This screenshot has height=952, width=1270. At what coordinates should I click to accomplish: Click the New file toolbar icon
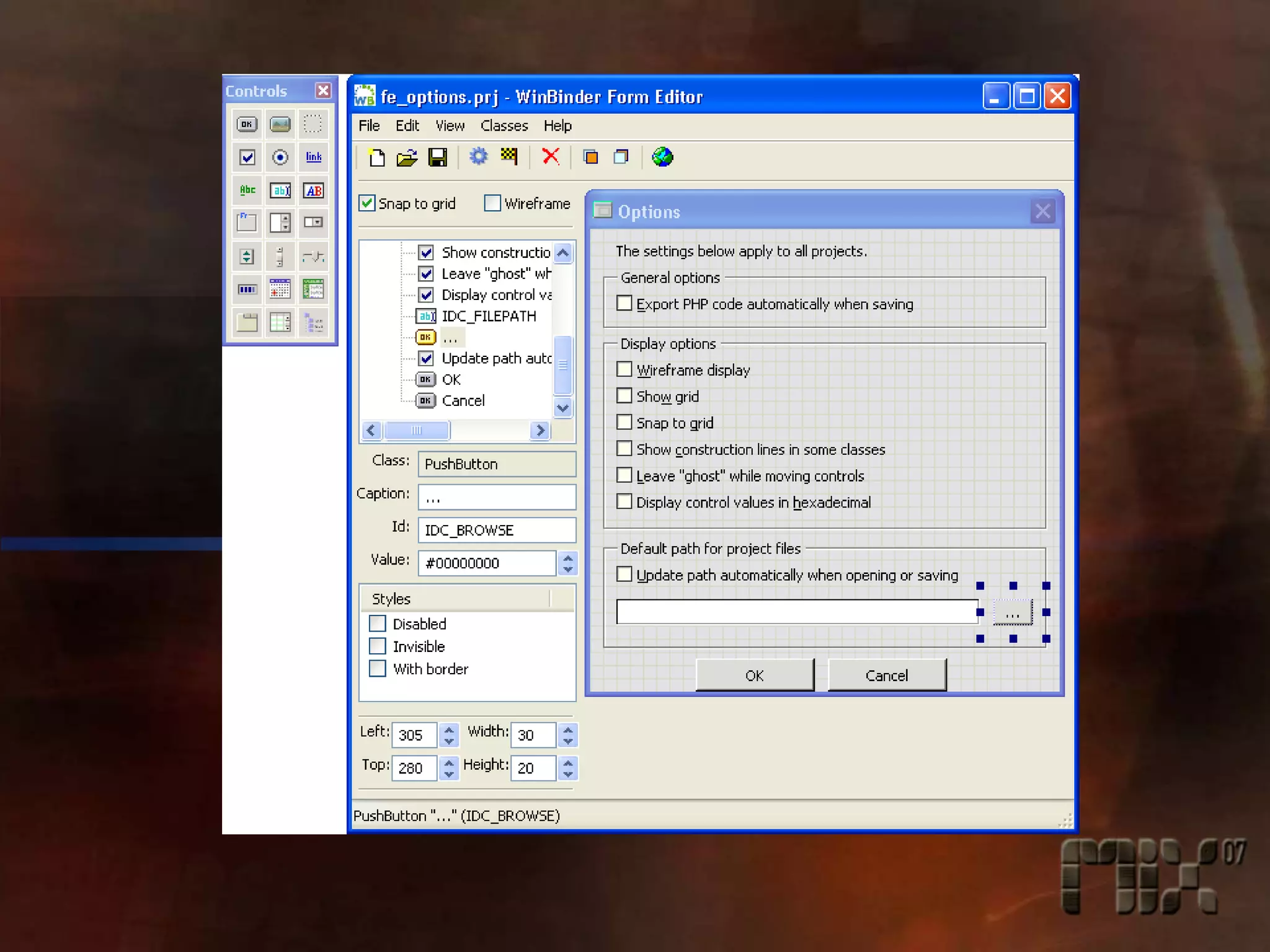[376, 157]
